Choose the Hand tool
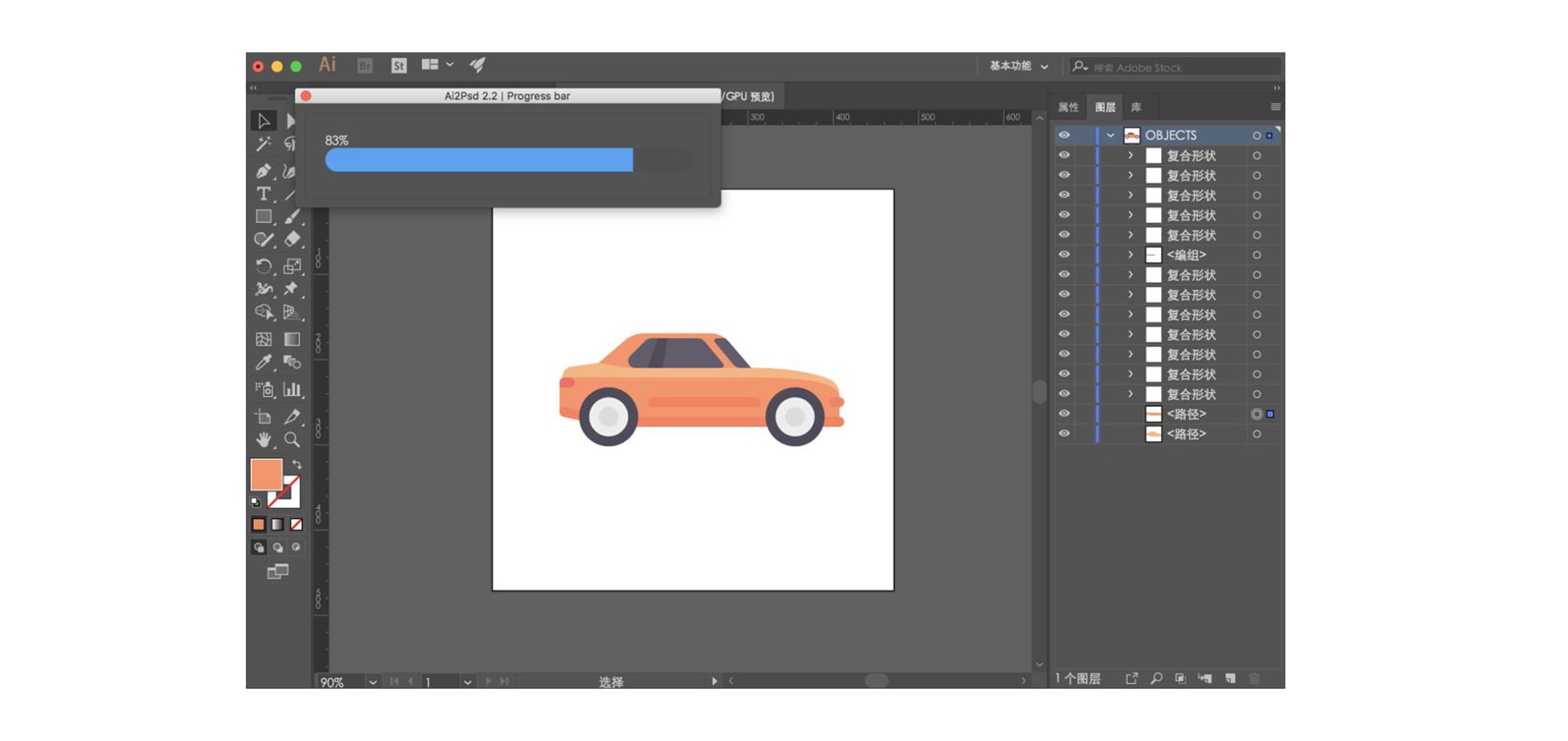 point(263,440)
